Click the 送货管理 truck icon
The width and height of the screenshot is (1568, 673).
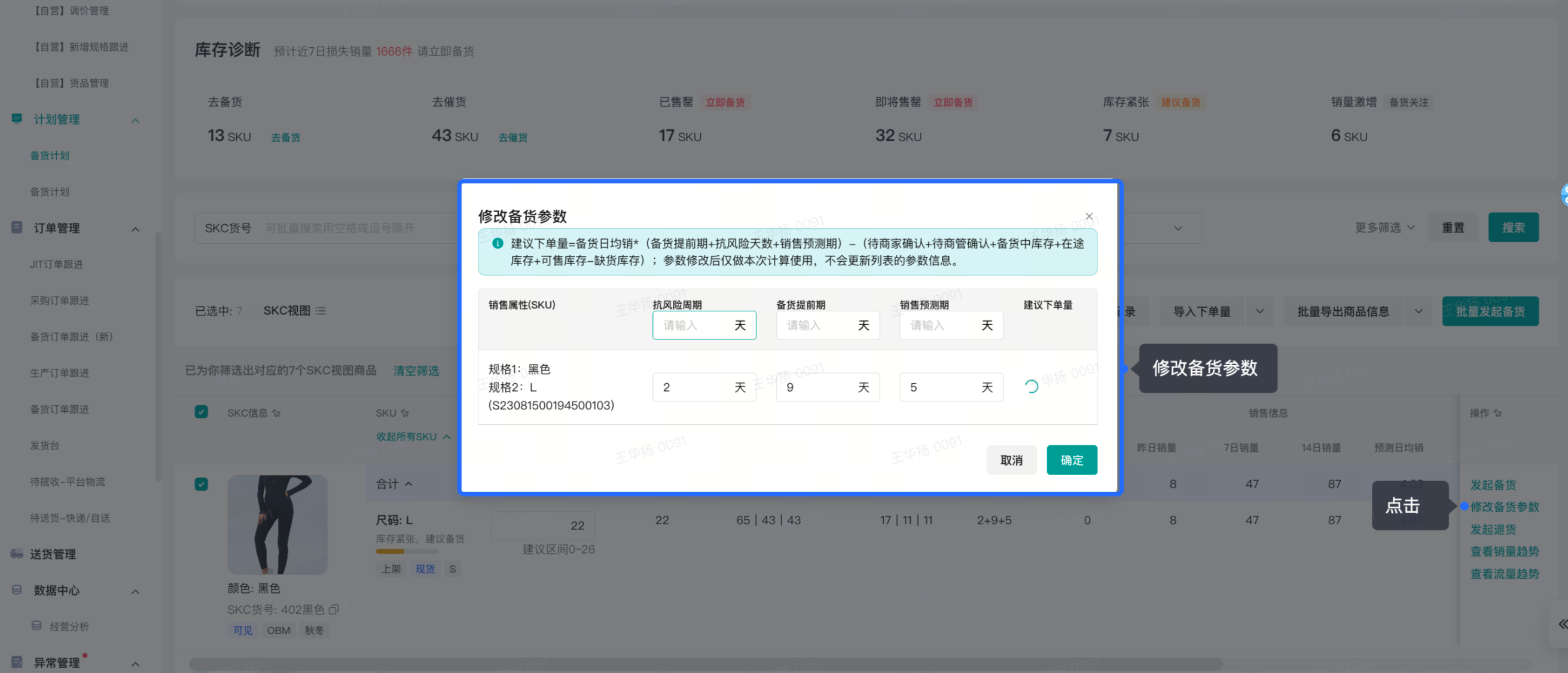coord(17,553)
